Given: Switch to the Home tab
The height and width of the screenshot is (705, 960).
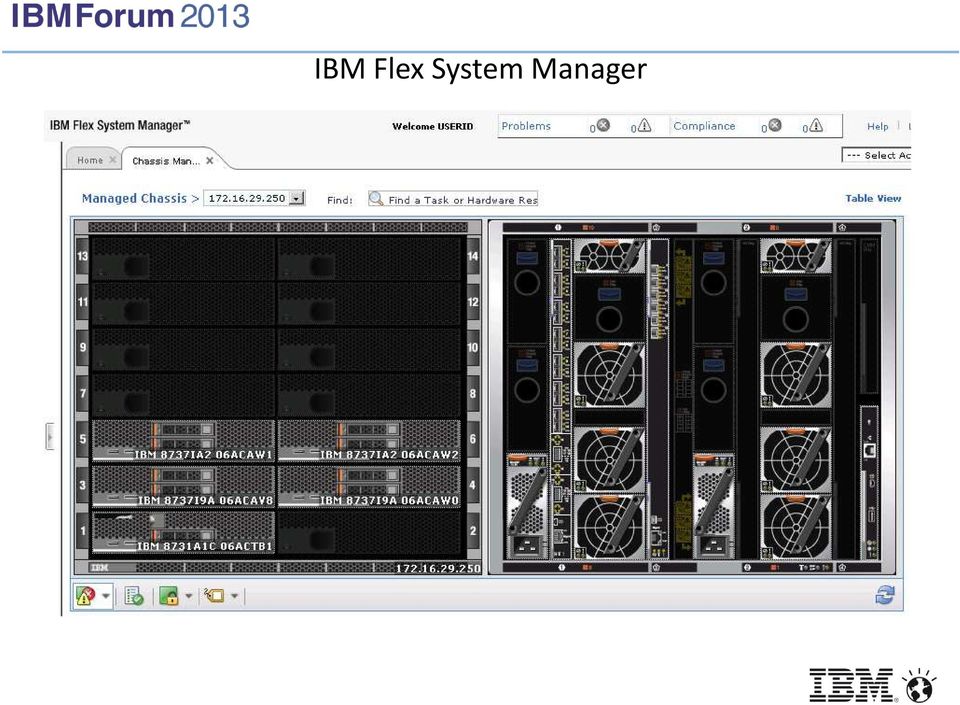Looking at the screenshot, I should point(90,160).
